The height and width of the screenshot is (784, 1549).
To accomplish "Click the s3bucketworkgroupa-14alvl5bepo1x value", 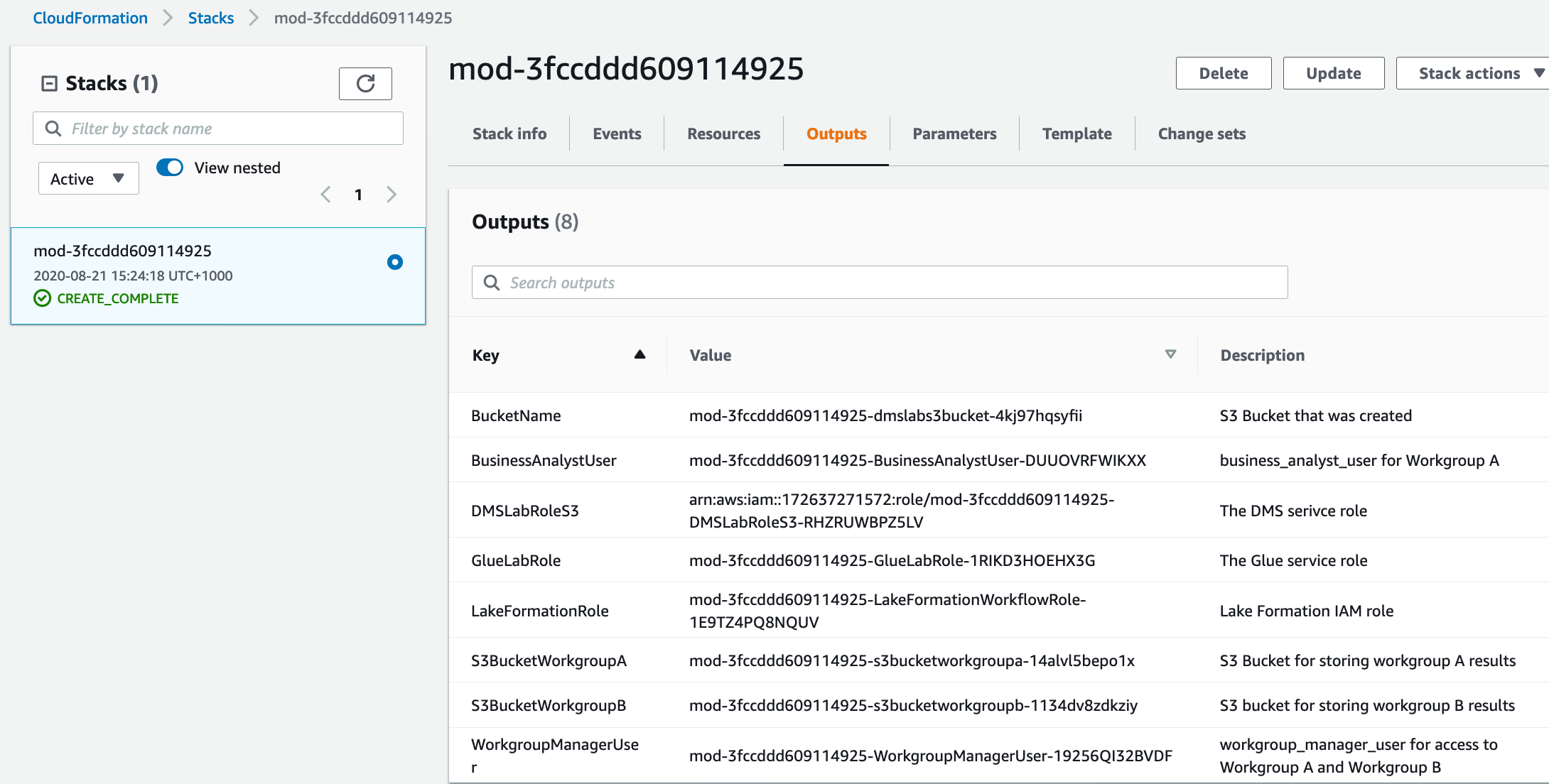I will [x=912, y=660].
